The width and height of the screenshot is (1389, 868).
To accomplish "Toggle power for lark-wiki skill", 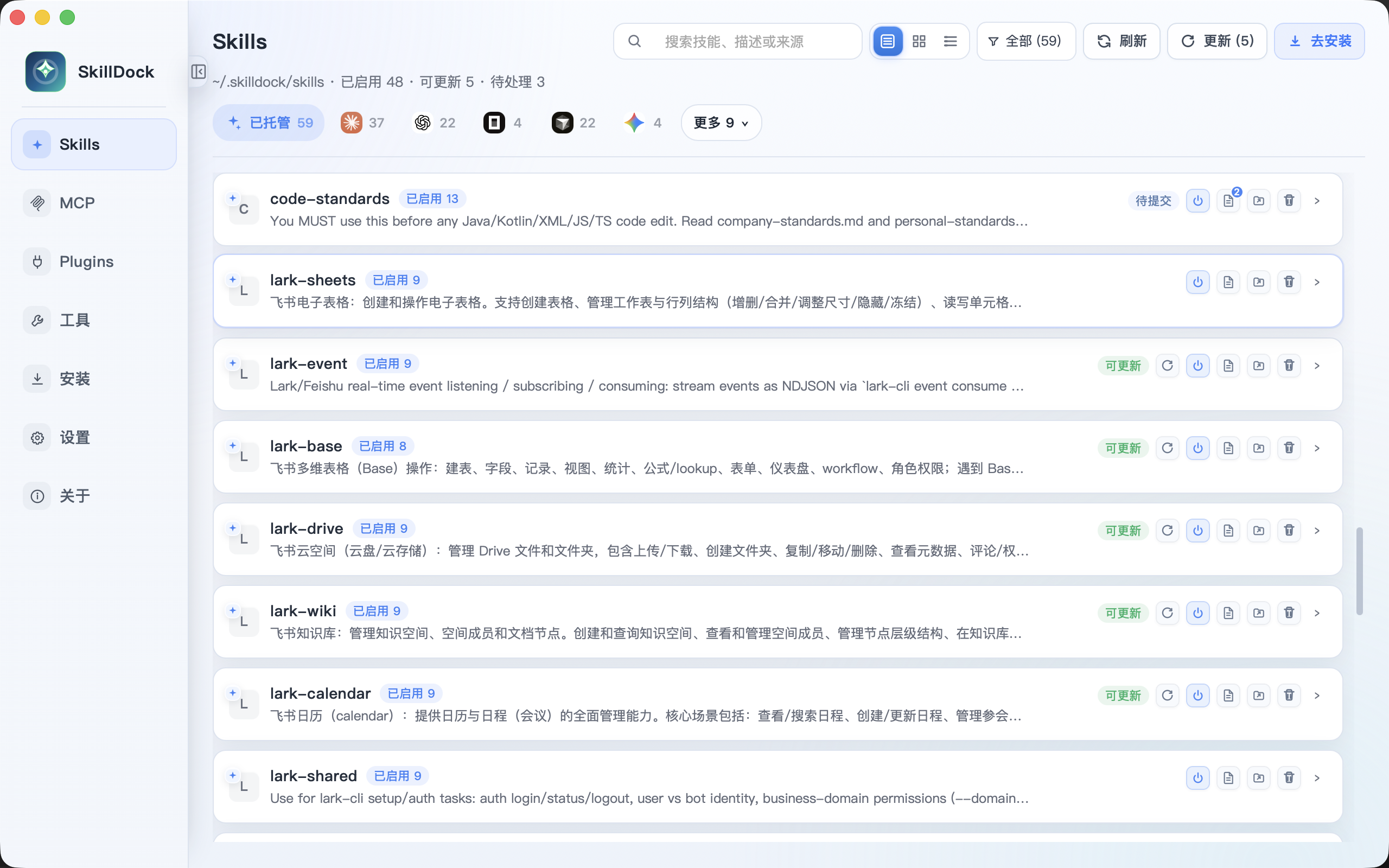I will [1198, 613].
